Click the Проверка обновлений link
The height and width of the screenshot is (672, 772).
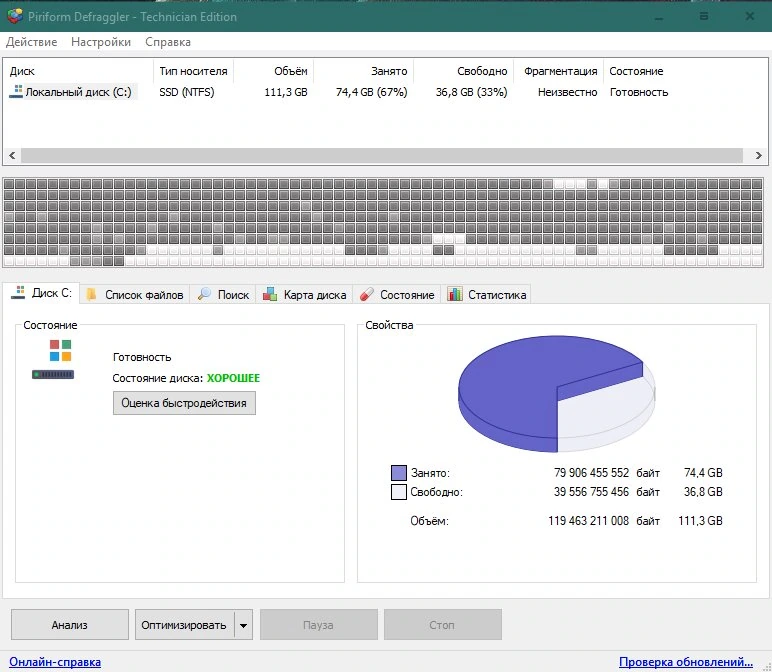pos(686,662)
